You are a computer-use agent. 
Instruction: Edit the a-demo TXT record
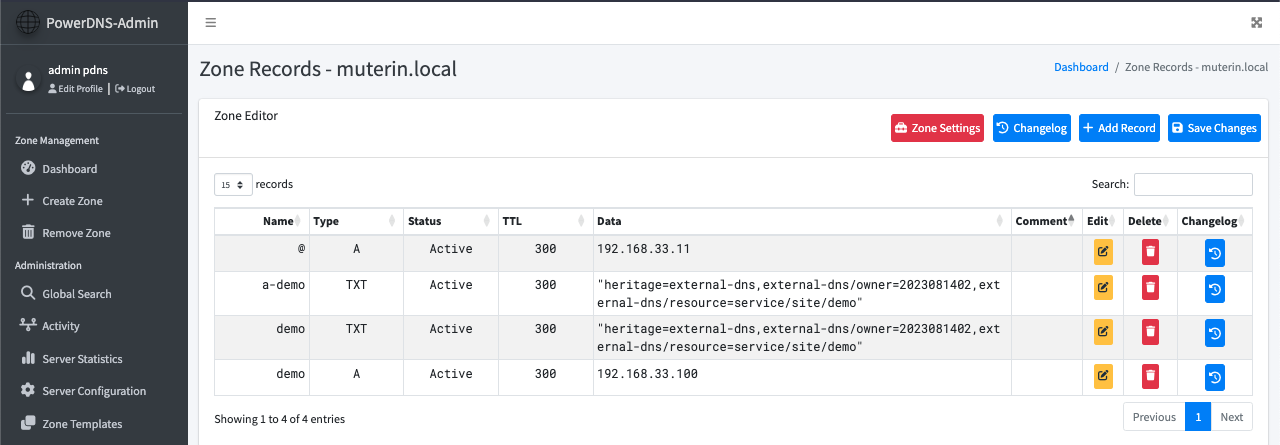1103,289
